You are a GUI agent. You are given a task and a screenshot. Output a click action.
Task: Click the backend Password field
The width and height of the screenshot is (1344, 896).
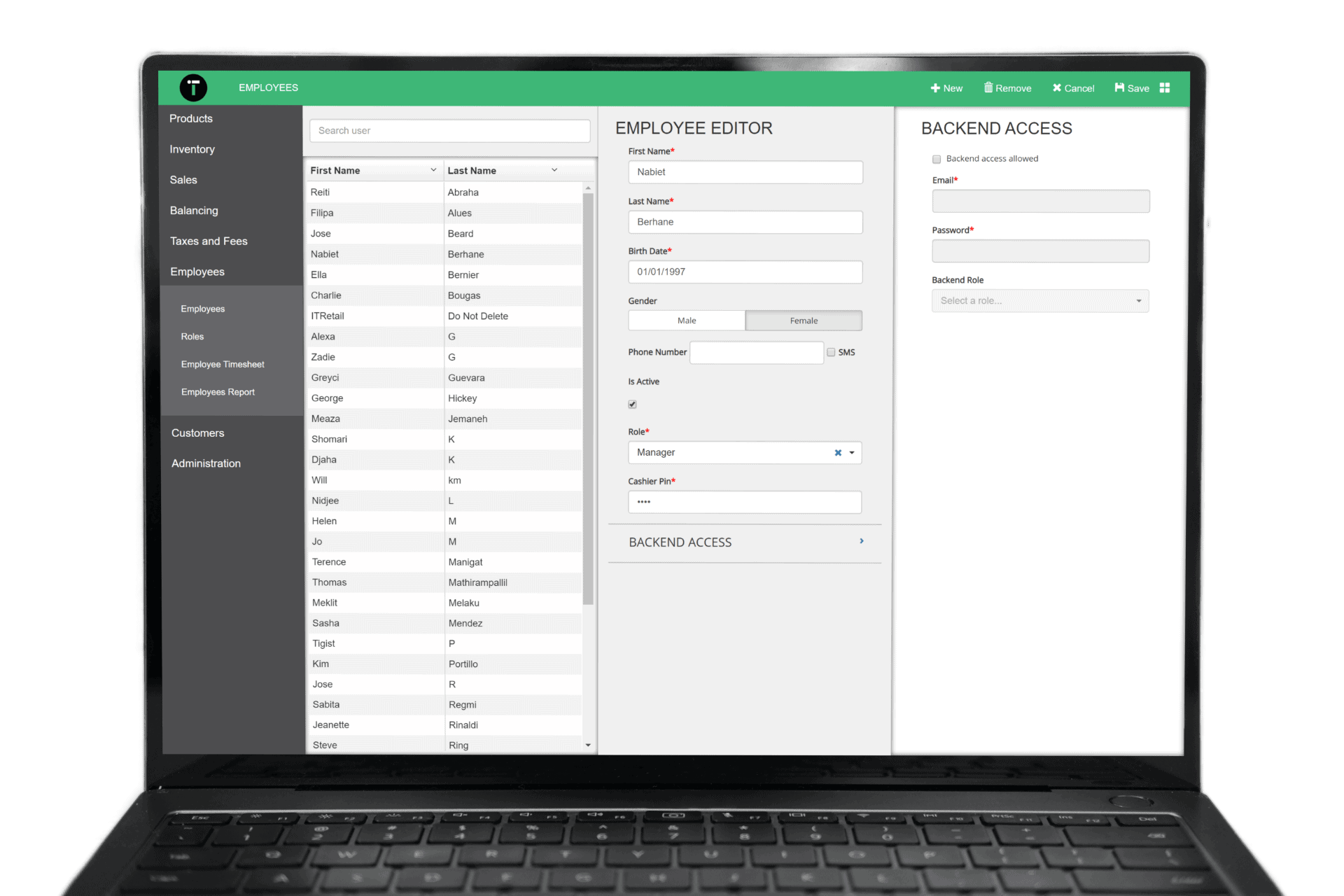(x=1041, y=251)
